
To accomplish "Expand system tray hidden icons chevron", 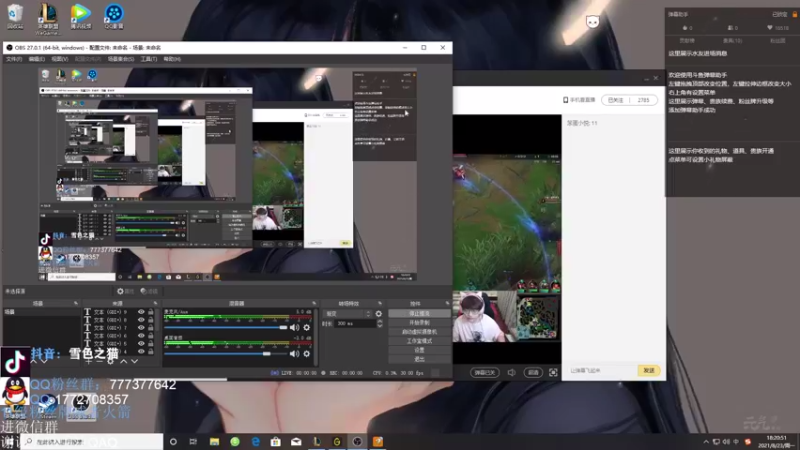I will tap(706, 442).
